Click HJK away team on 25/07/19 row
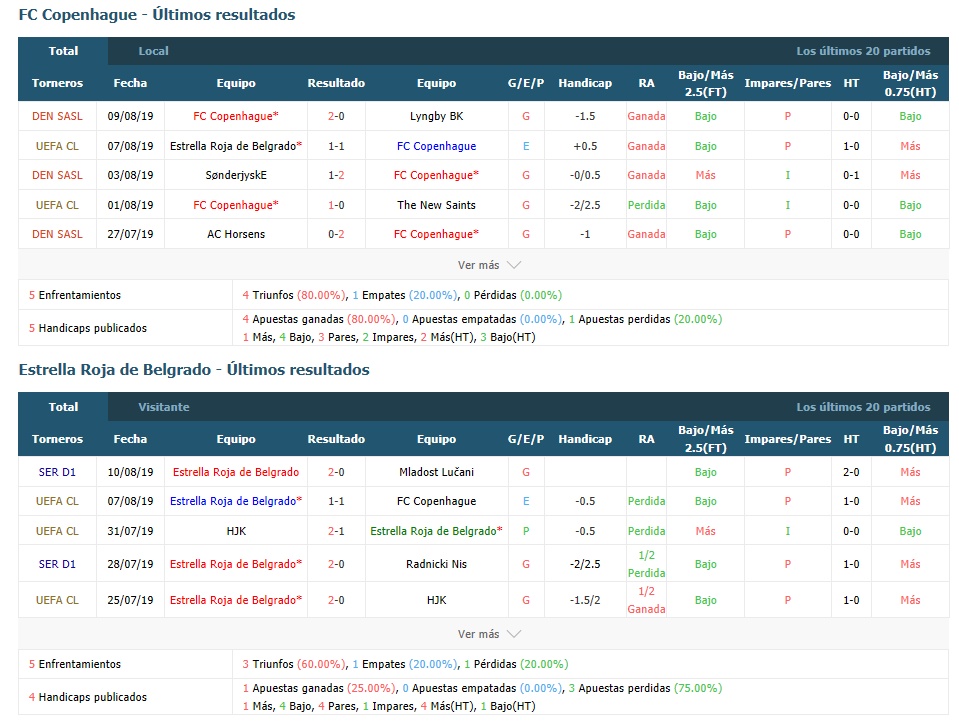Image resolution: width=959 pixels, height=726 pixels. pyautogui.click(x=437, y=600)
